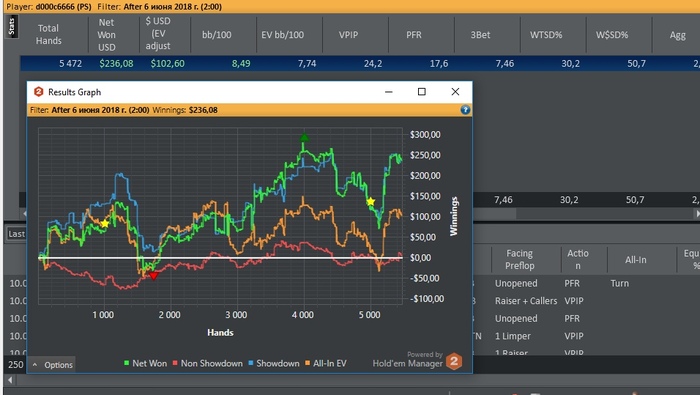Sort by PFR column header
Image resolution: width=700 pixels, height=395 pixels.
click(x=414, y=35)
